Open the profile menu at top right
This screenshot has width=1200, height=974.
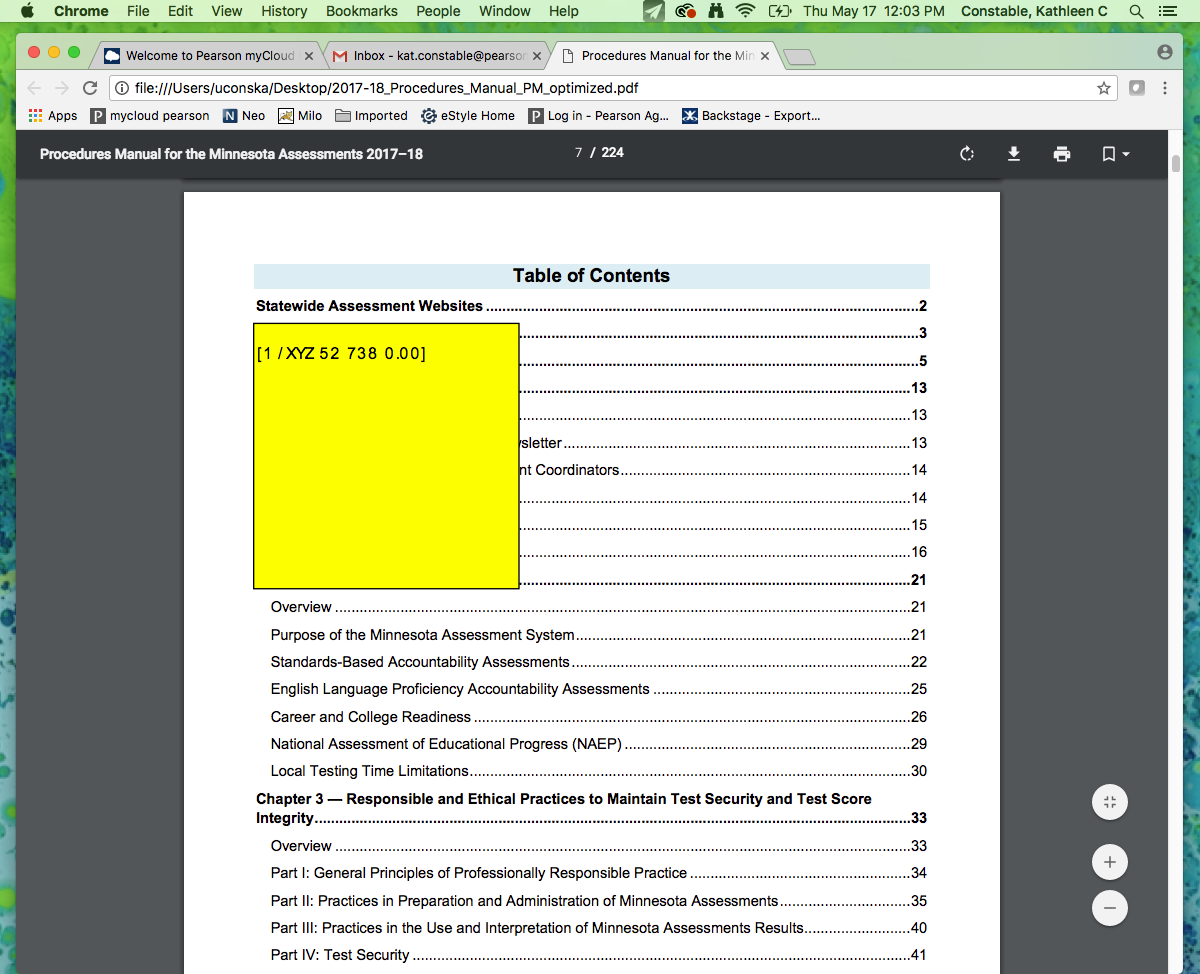(x=1163, y=54)
